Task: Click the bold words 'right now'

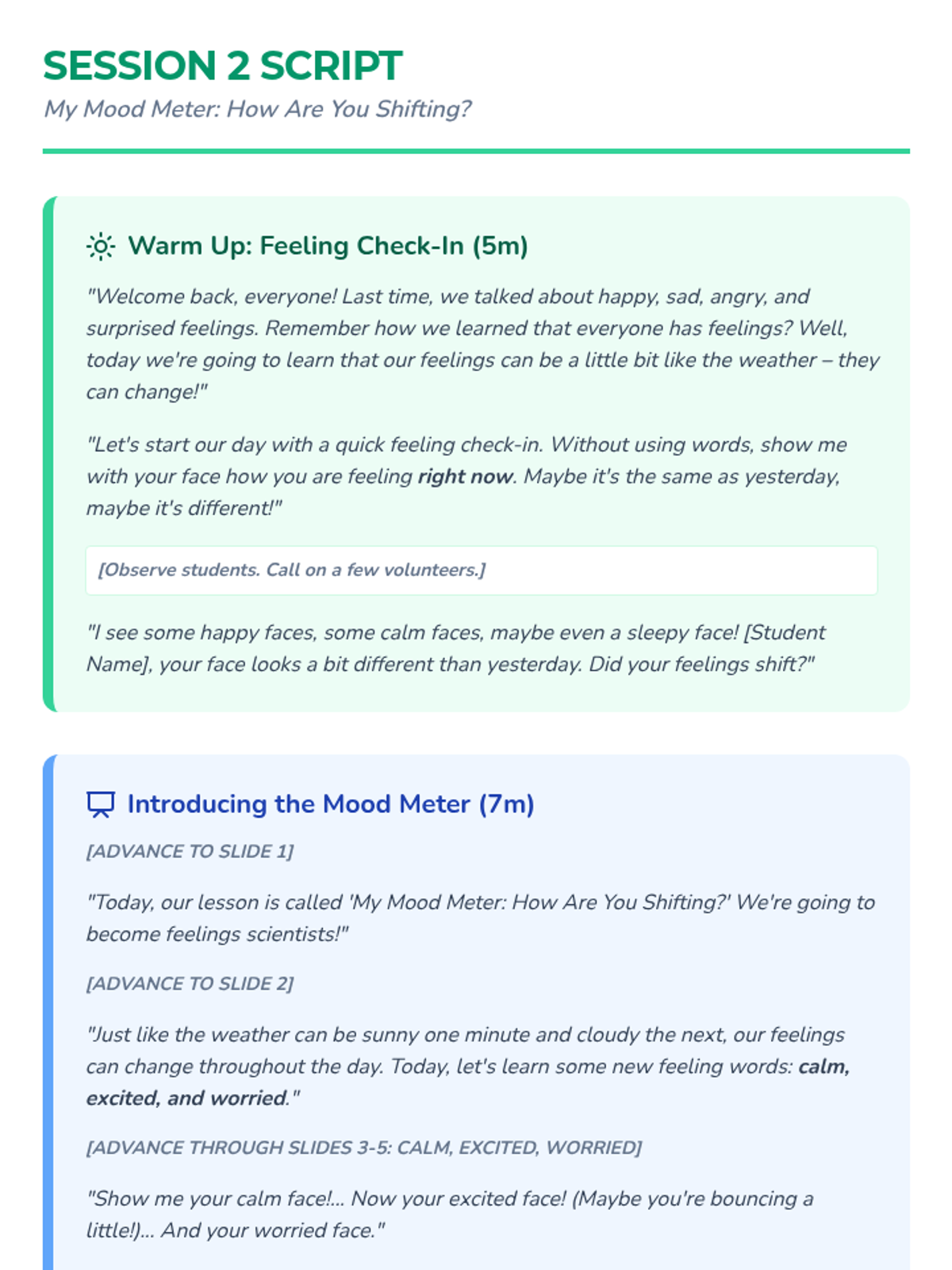Action: [x=466, y=477]
